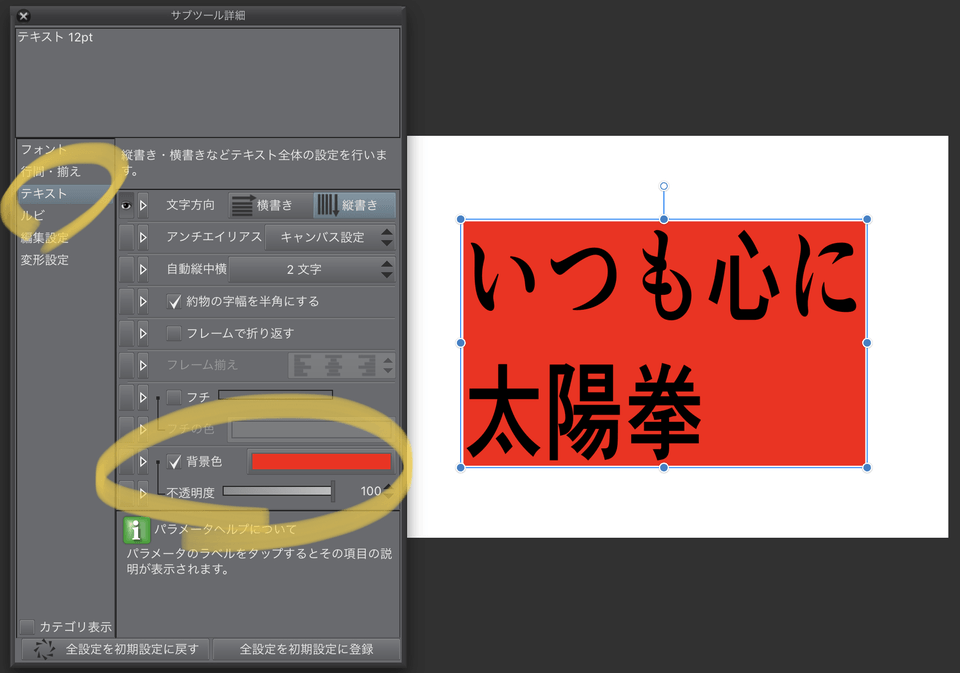Select the 行間・揃え category
Screen dimensions: 960x673
click(51, 171)
